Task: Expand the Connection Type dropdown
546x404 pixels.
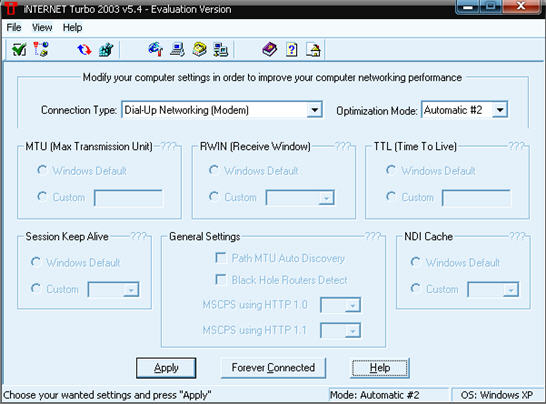Action: click(x=314, y=110)
